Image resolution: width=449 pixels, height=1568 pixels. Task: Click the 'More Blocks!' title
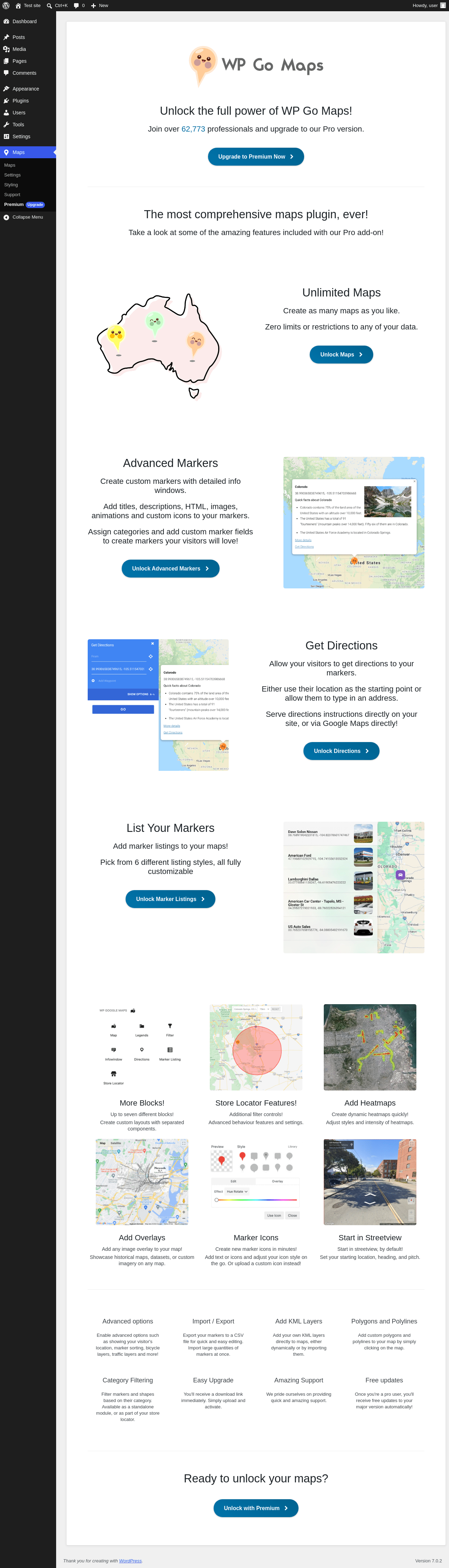[142, 1103]
